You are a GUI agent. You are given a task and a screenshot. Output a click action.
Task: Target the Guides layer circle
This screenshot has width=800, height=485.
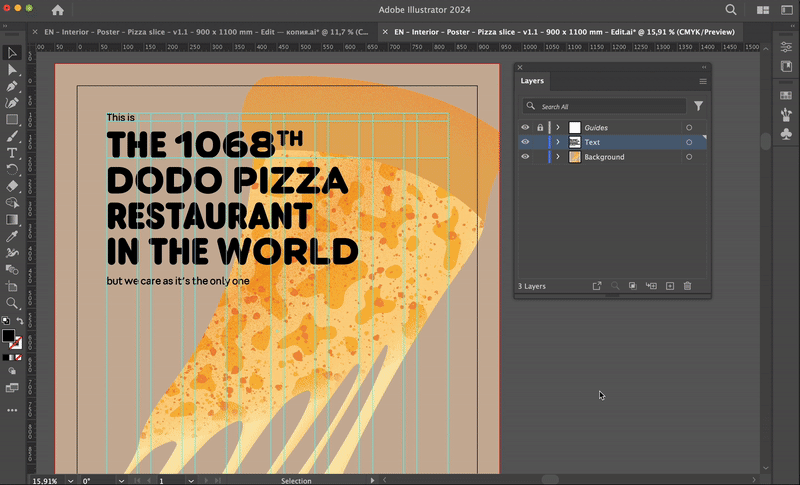689,127
